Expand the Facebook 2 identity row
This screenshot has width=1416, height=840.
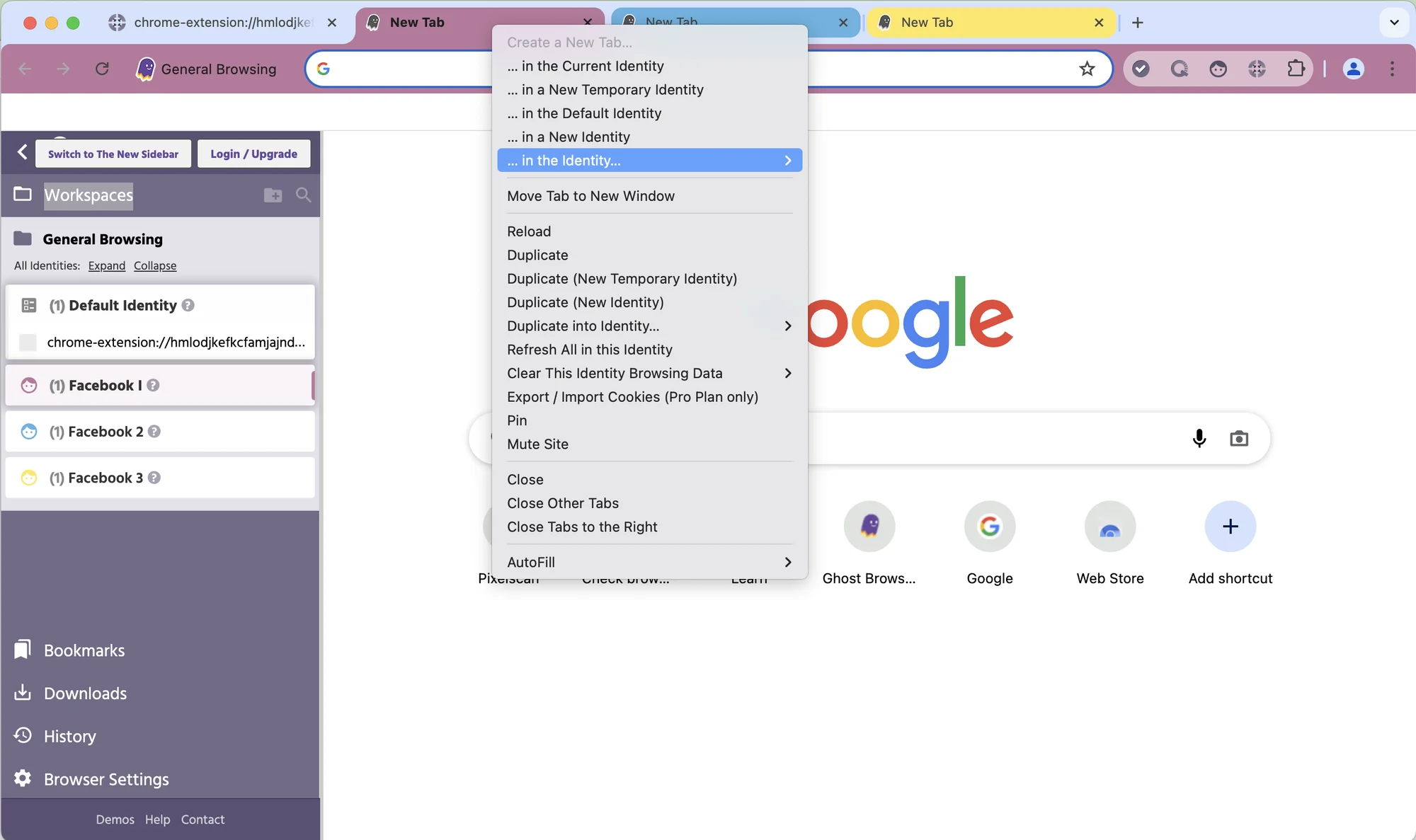point(159,431)
